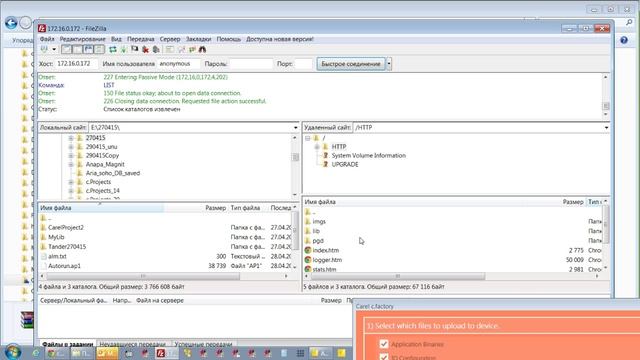Screen dimensions: 640x360
Task: Click into the Пароль input field
Action: coord(251,64)
